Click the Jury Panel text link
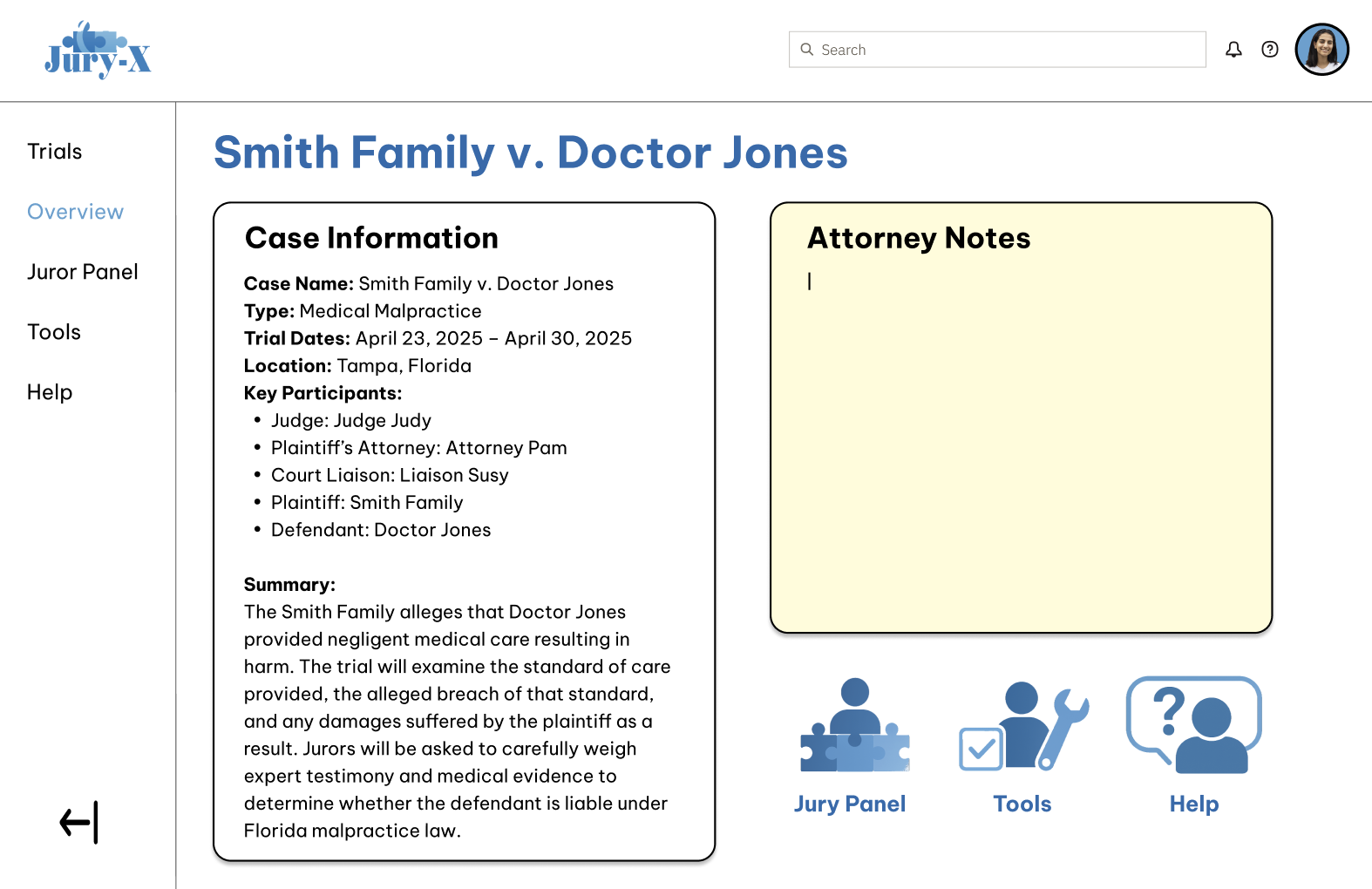This screenshot has width=1372, height=889. click(849, 804)
